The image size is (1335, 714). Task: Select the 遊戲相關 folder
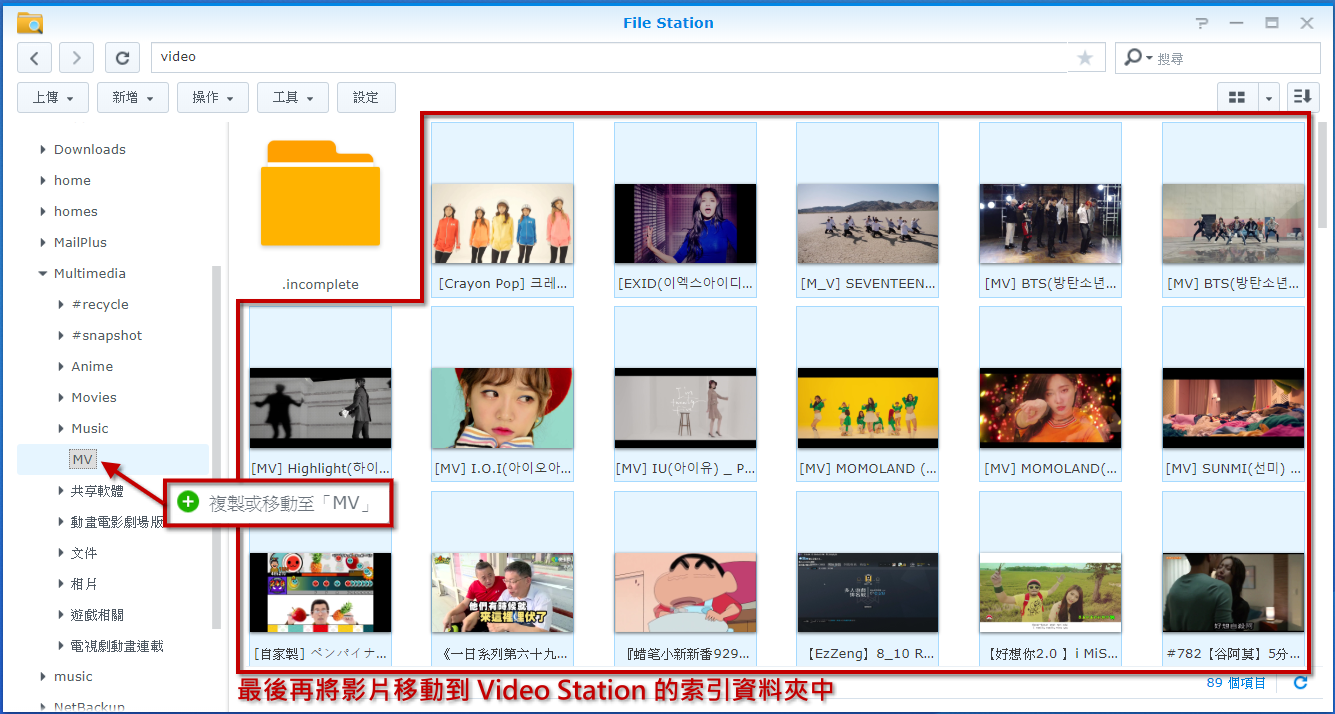(x=97, y=615)
